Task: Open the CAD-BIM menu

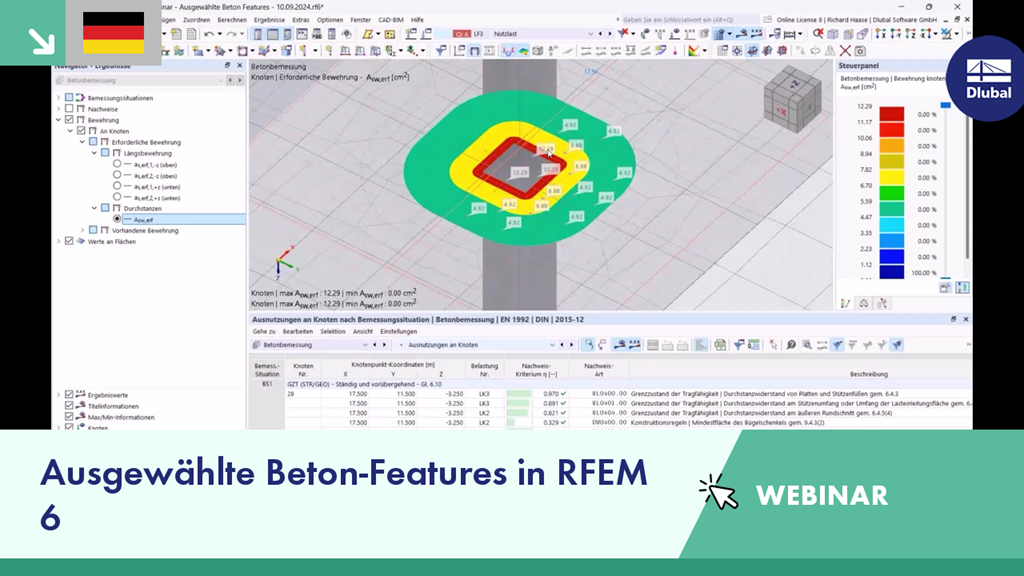Action: point(389,20)
